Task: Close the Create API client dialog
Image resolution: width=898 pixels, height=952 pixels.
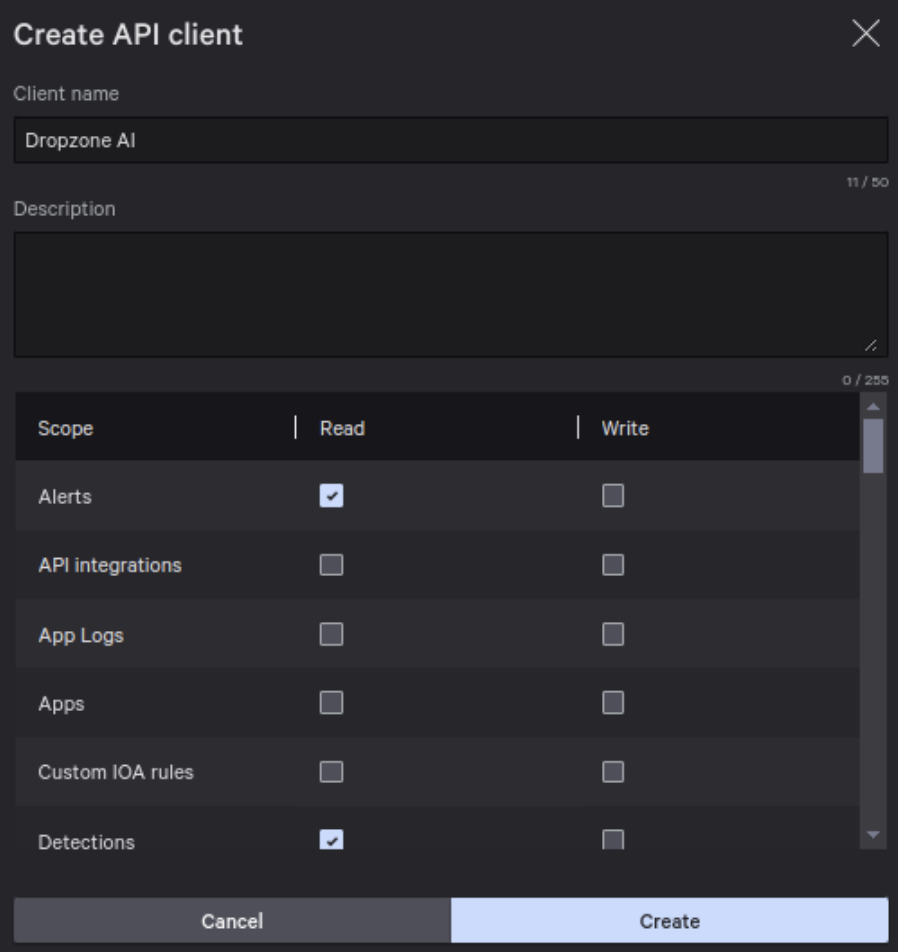Action: coord(865,34)
